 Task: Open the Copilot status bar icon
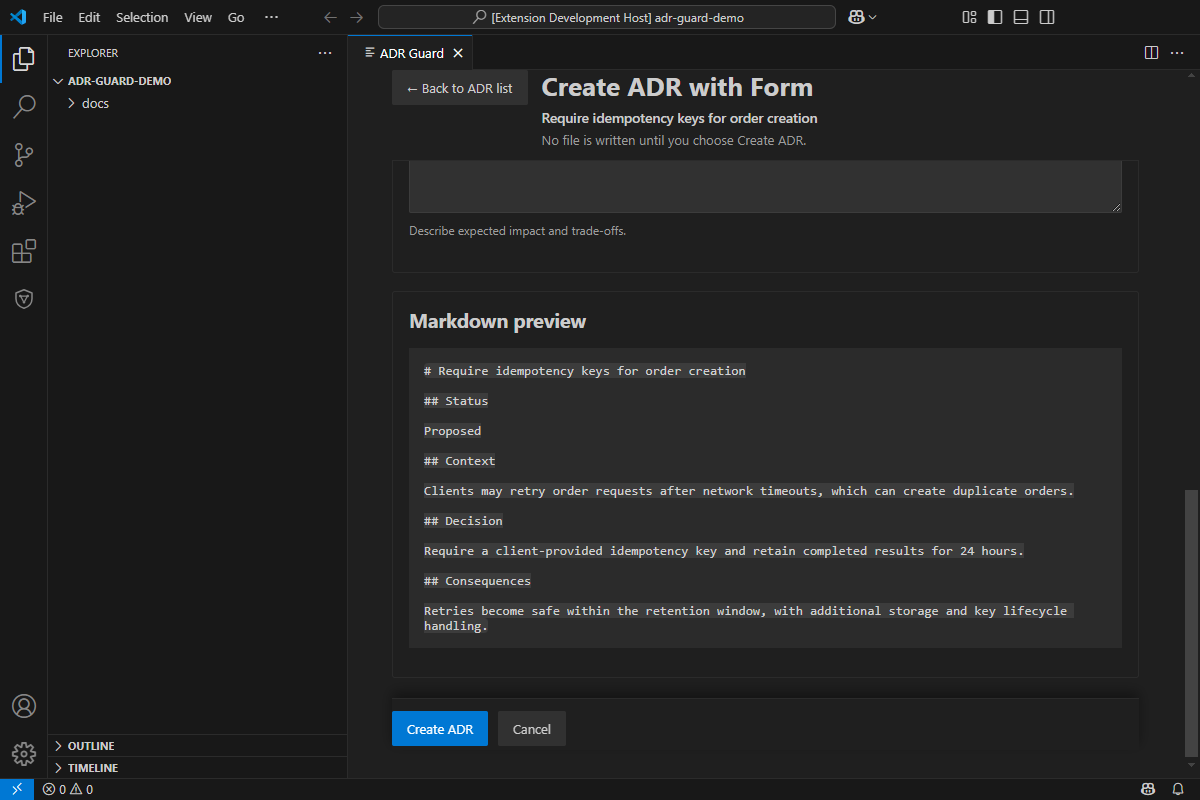pyautogui.click(x=1149, y=789)
